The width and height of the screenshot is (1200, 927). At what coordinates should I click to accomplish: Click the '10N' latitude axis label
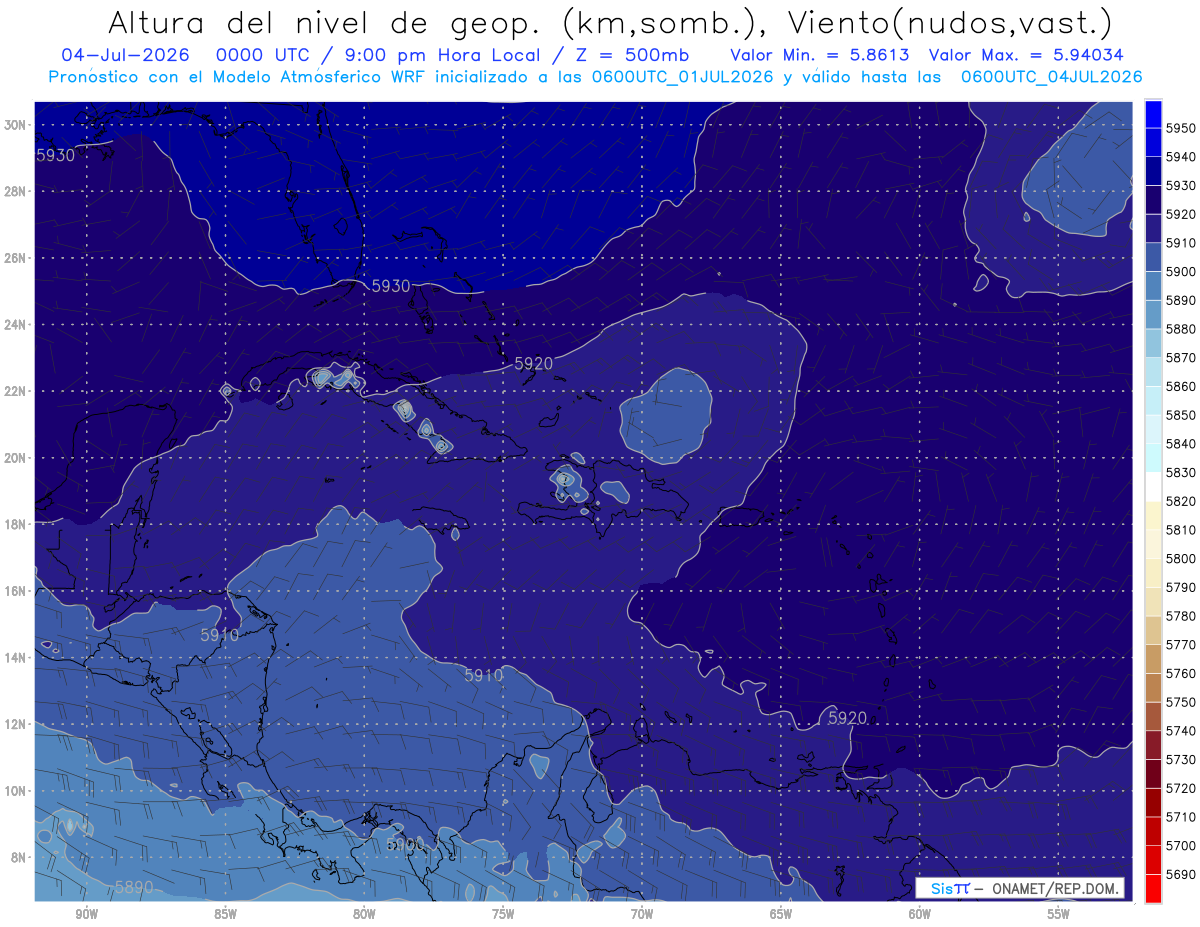17,791
